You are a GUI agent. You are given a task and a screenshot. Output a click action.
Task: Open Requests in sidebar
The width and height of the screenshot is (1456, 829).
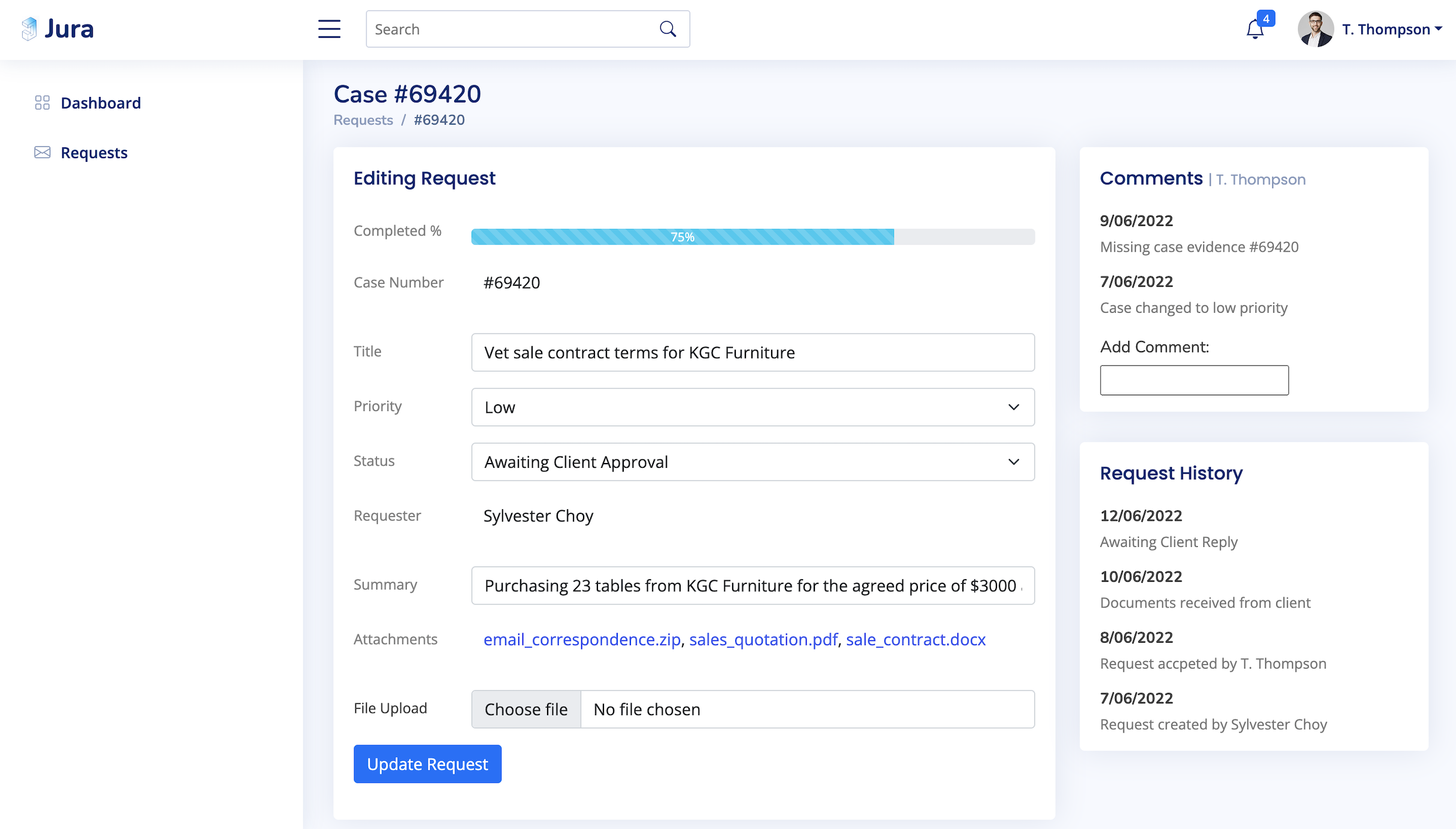[x=94, y=153]
